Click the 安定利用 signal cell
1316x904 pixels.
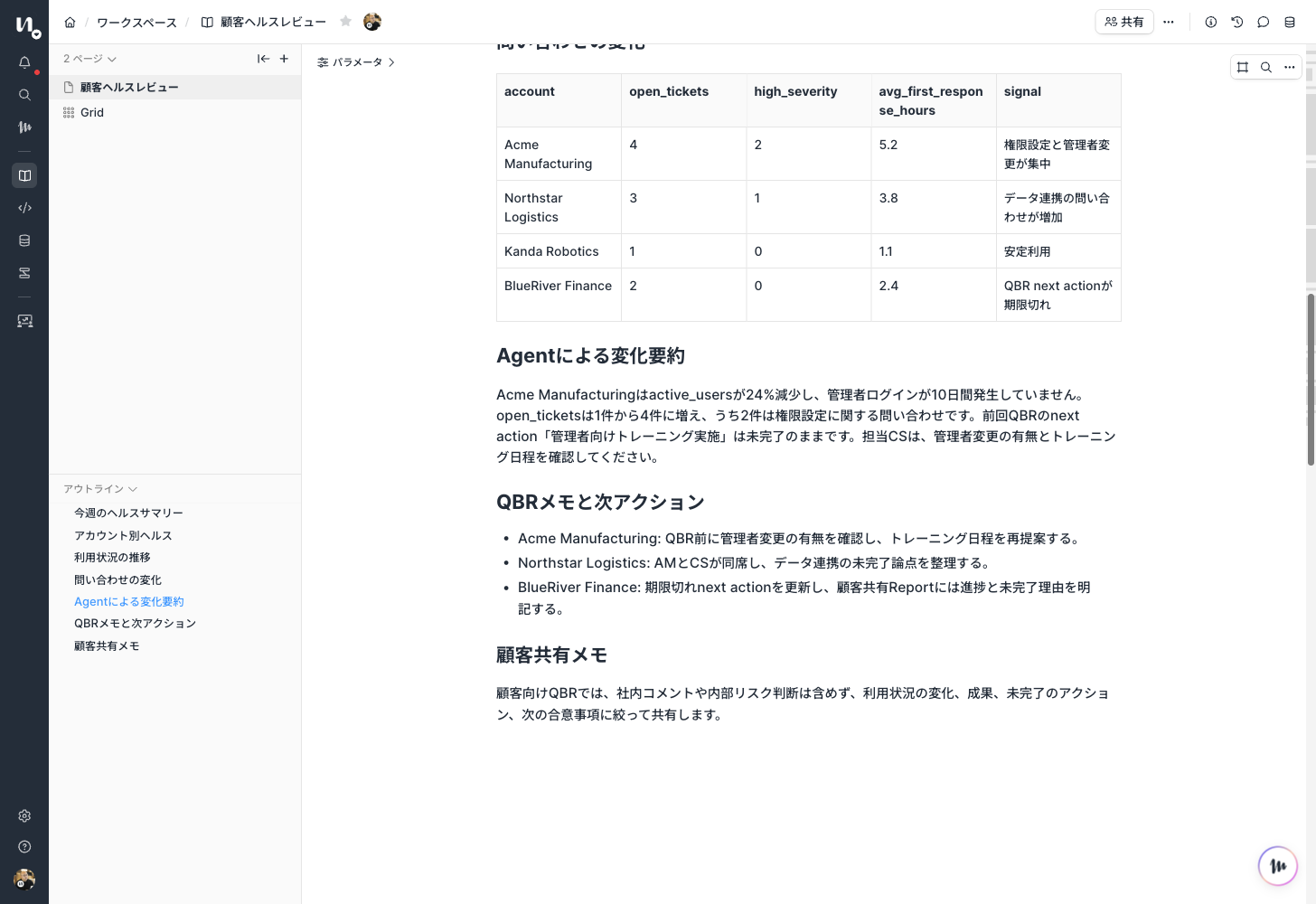[1058, 251]
